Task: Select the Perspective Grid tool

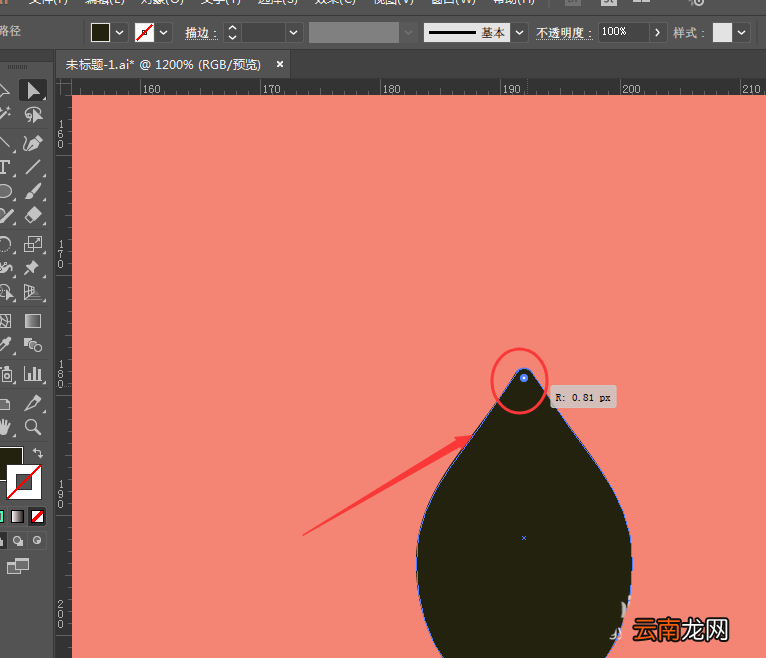Action: pyautogui.click(x=33, y=292)
